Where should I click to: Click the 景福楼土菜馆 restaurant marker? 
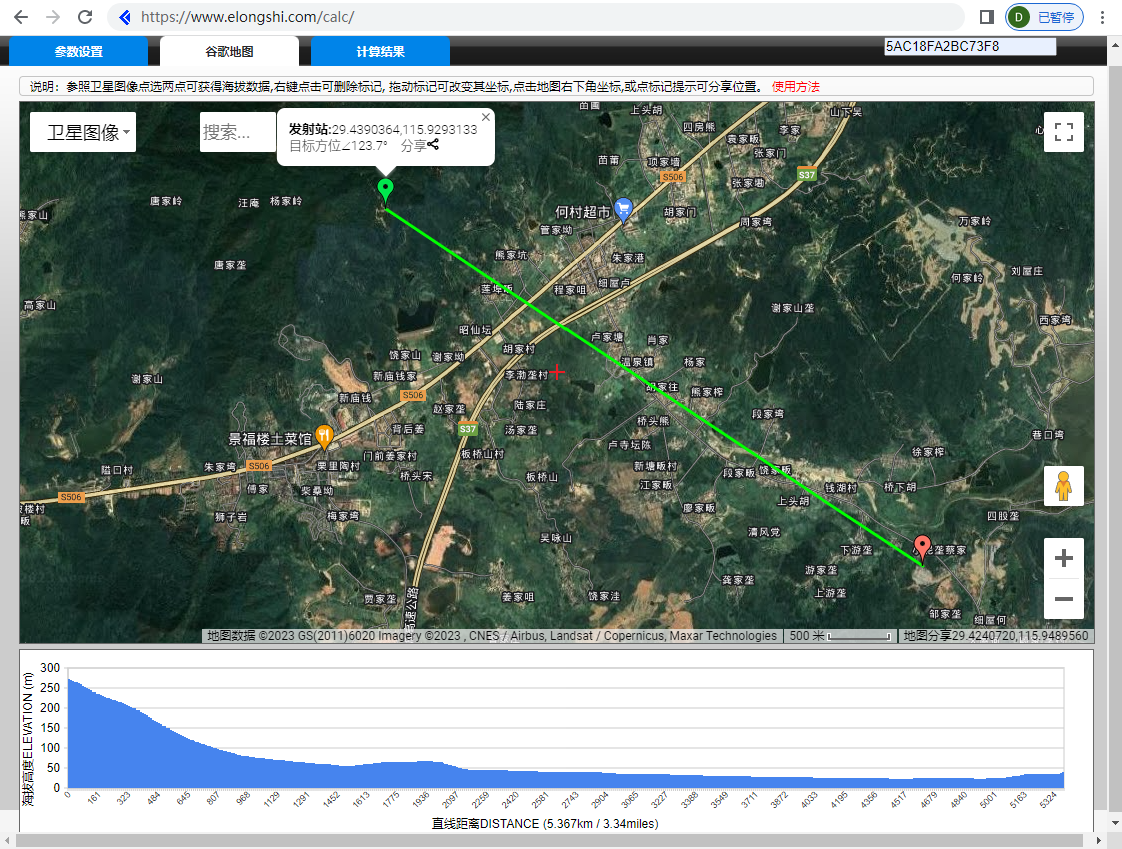[x=324, y=436]
